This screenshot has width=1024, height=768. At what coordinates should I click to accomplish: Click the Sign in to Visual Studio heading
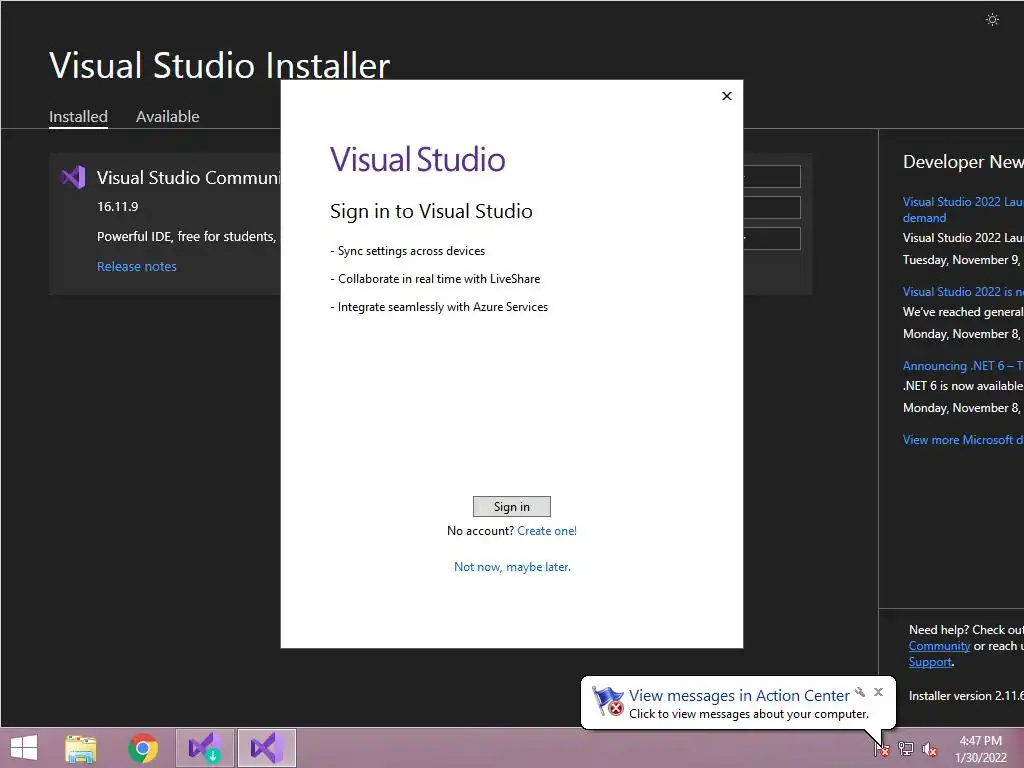click(x=431, y=211)
